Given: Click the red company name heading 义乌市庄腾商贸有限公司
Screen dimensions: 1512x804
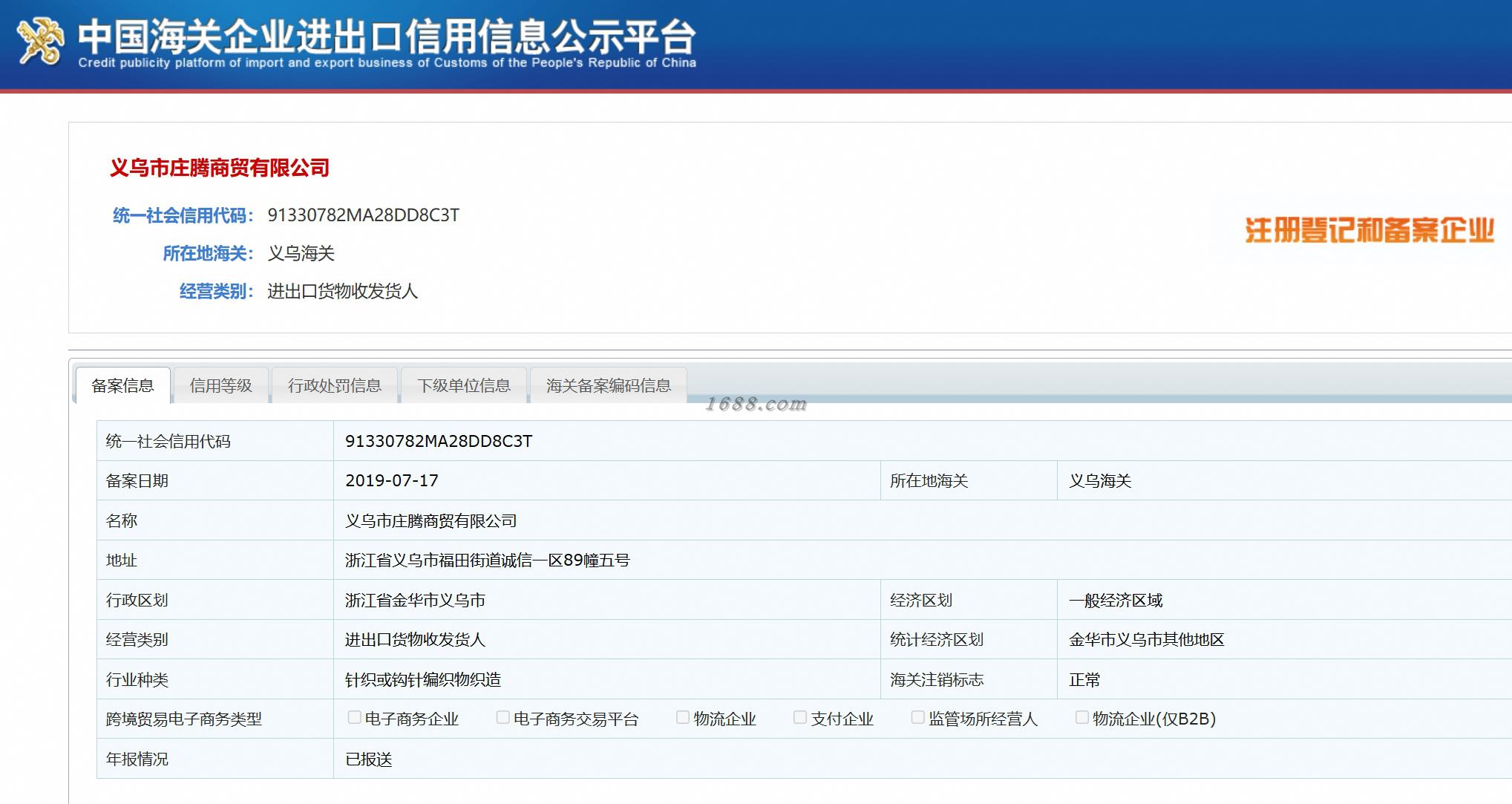Looking at the screenshot, I should [220, 168].
